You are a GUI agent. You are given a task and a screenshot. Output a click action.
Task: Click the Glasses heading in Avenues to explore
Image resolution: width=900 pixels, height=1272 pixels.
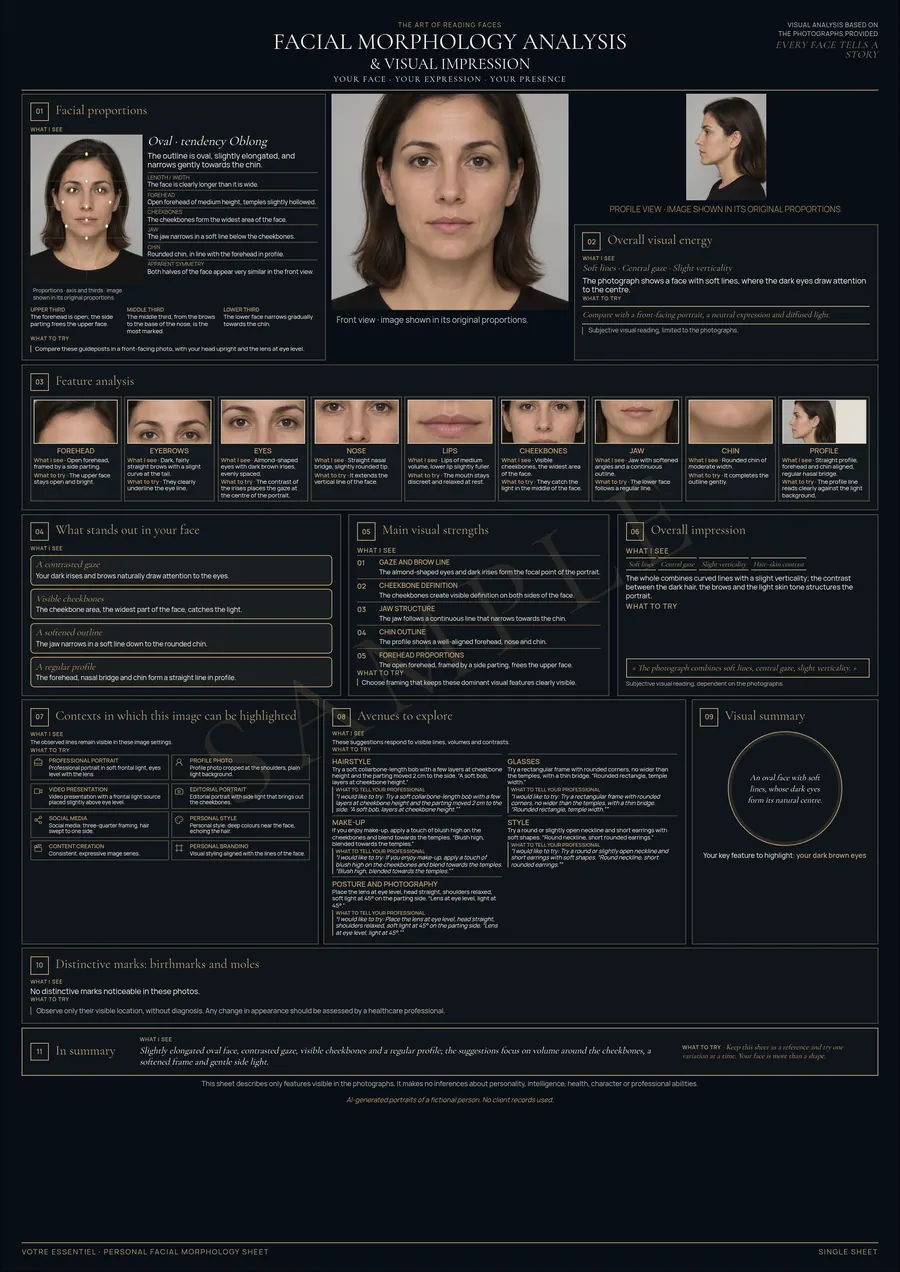point(523,762)
